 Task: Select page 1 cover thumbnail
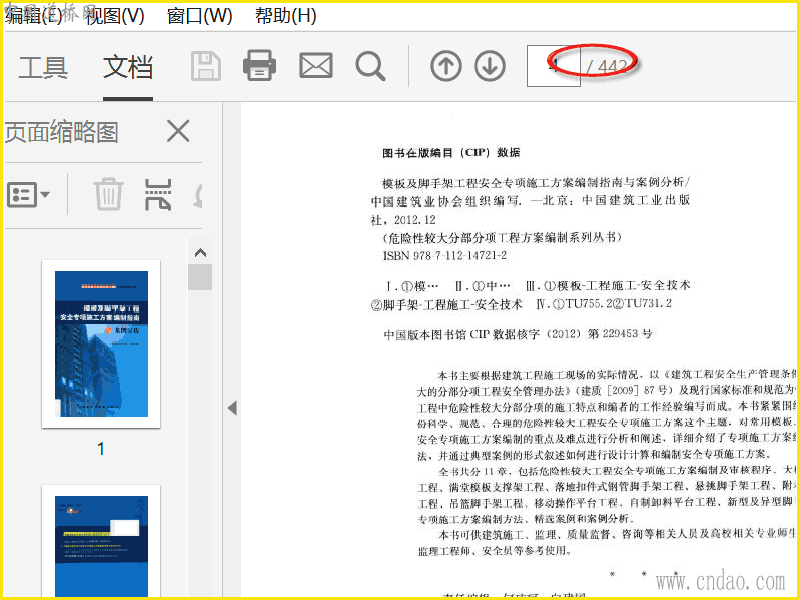coord(101,344)
